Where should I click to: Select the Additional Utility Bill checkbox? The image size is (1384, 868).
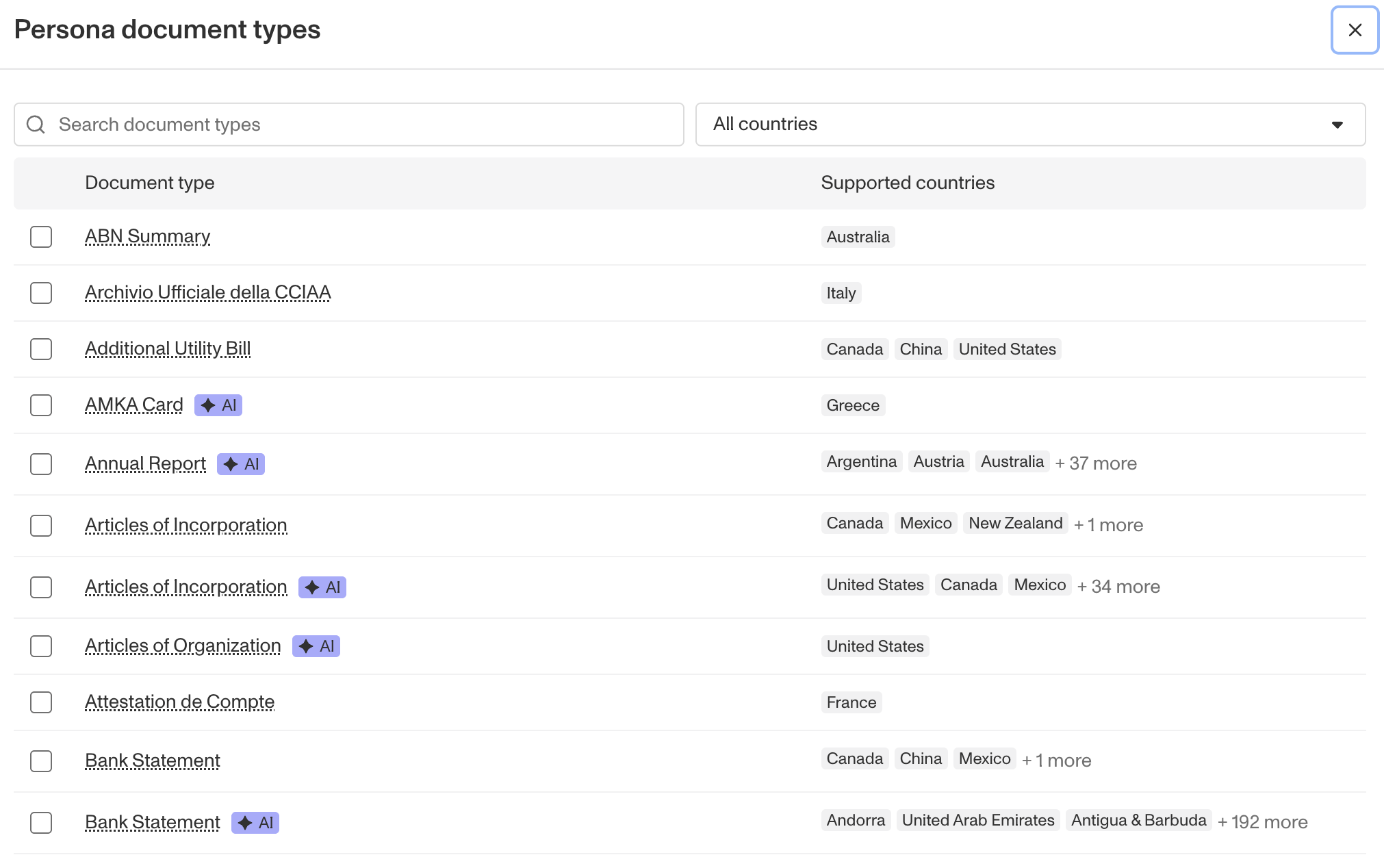coord(41,349)
